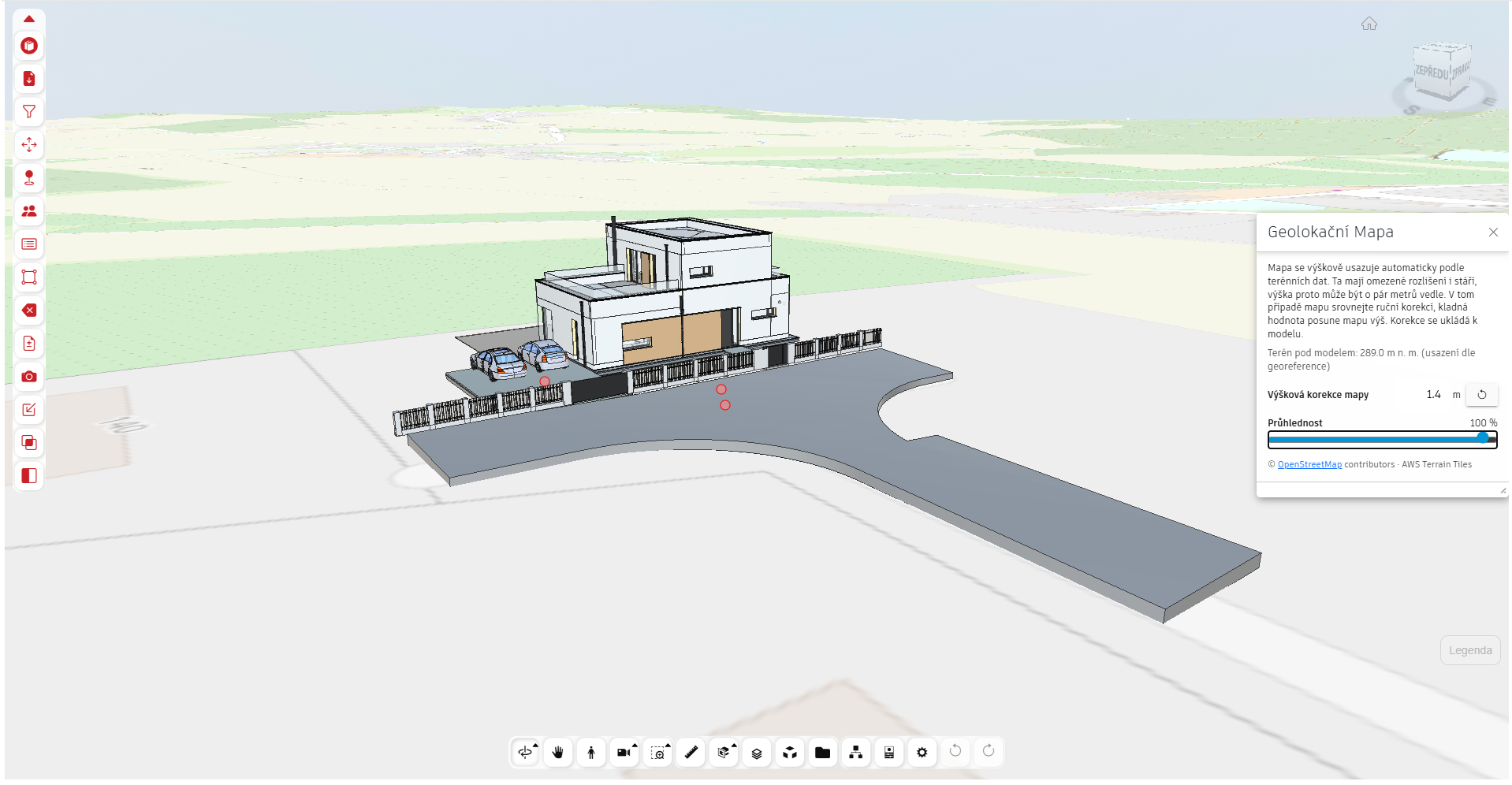Open the users group panel
This screenshot has height=785, width=1512.
click(29, 211)
